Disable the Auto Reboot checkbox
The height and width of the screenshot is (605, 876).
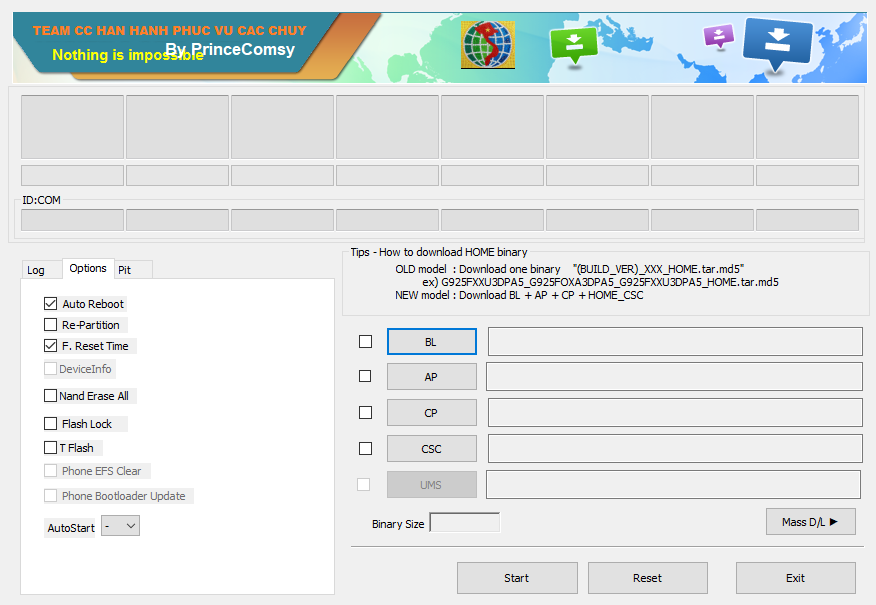51,304
